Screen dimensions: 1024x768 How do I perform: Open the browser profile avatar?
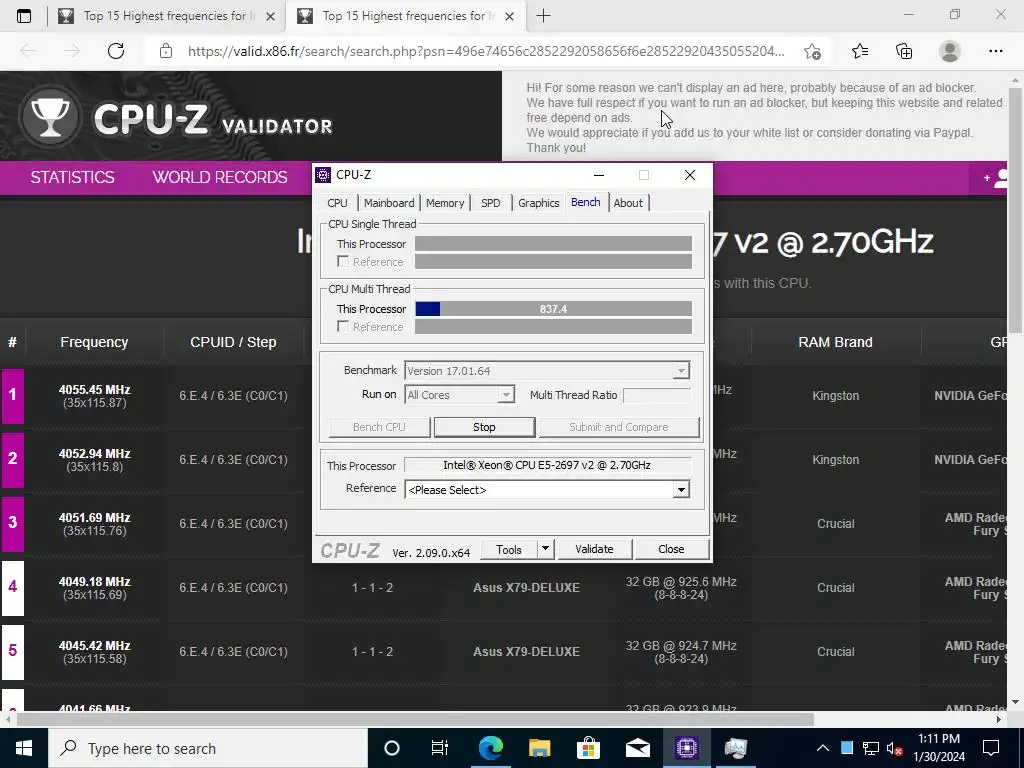(x=950, y=51)
